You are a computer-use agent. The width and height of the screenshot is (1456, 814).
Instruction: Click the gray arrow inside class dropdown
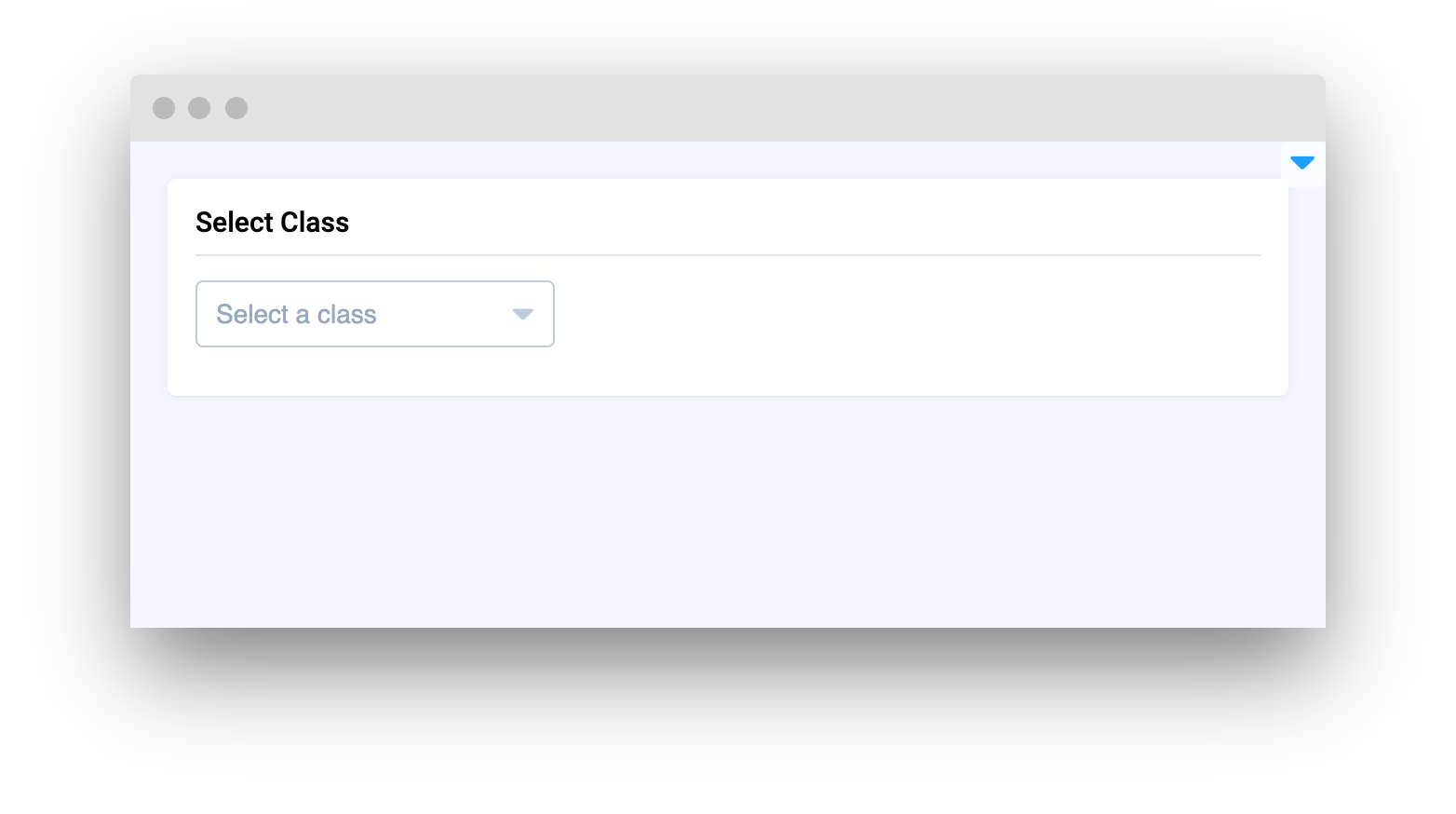point(522,315)
